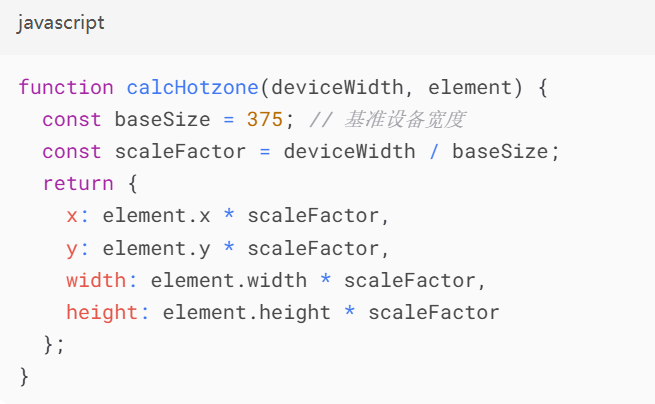Viewport: 655px width, 404px height.
Task: Click the calcHotzone function name
Action: pyautogui.click(x=193, y=88)
